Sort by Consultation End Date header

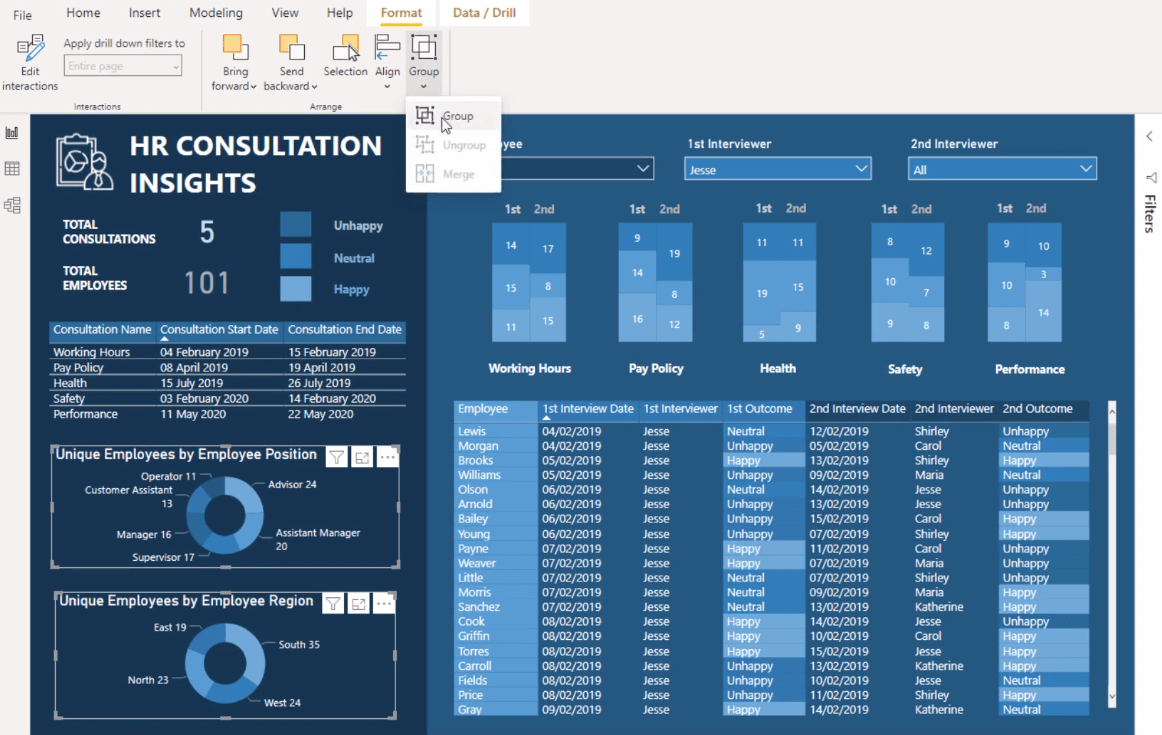coord(345,330)
